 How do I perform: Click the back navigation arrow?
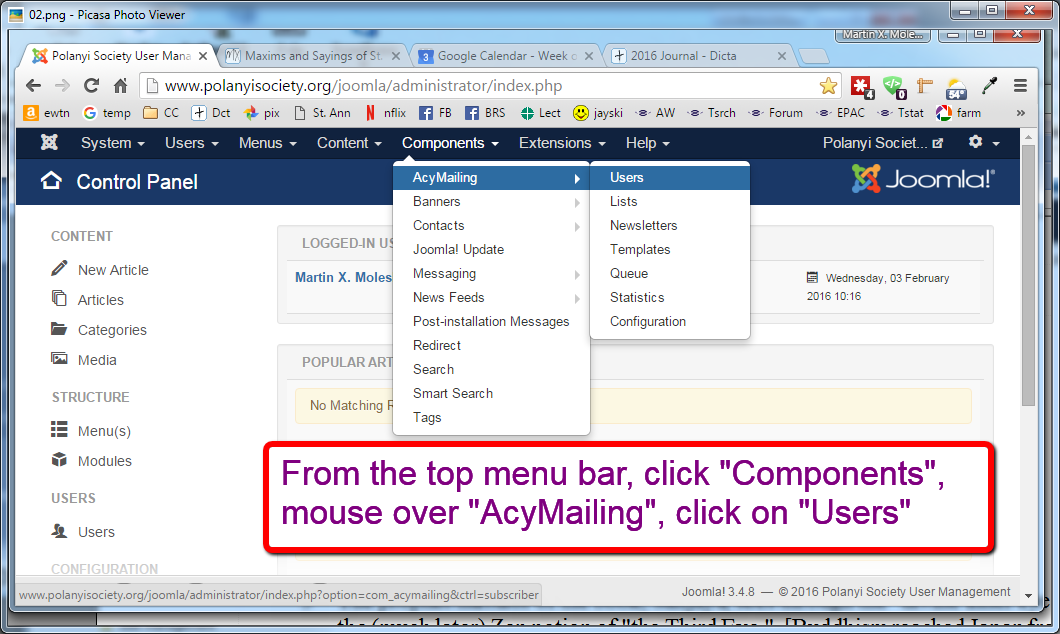(34, 86)
